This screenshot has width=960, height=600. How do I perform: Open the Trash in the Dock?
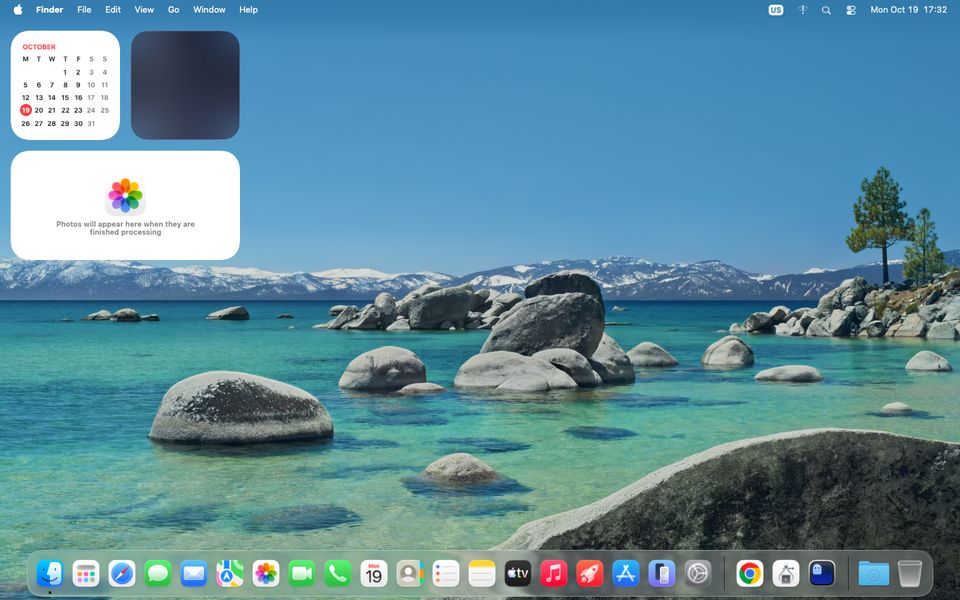coord(910,574)
